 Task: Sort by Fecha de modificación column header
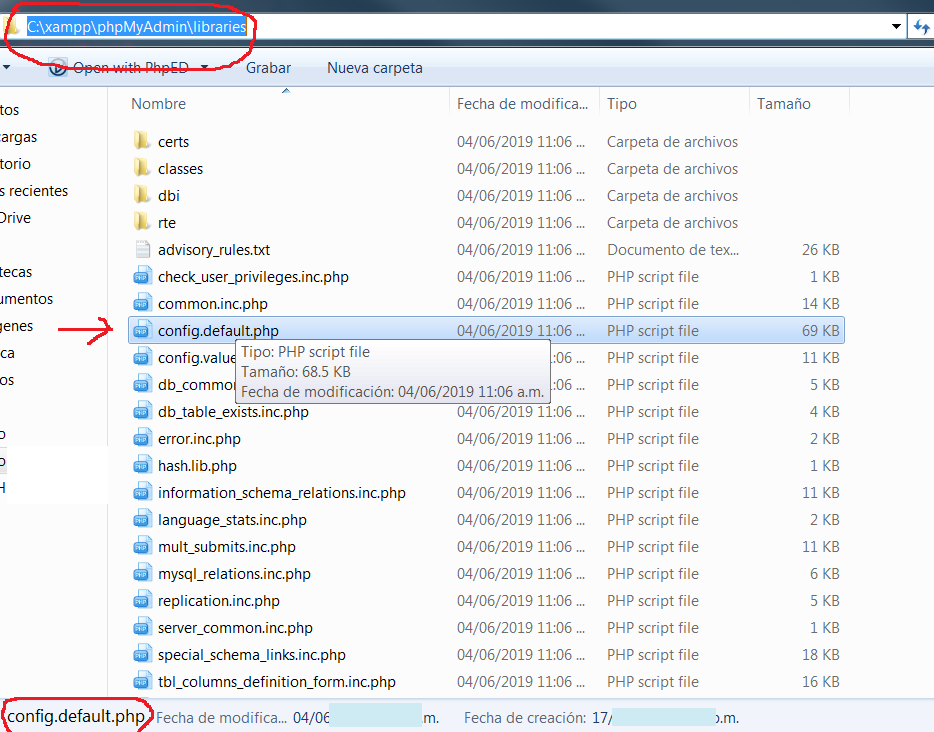pyautogui.click(x=522, y=104)
